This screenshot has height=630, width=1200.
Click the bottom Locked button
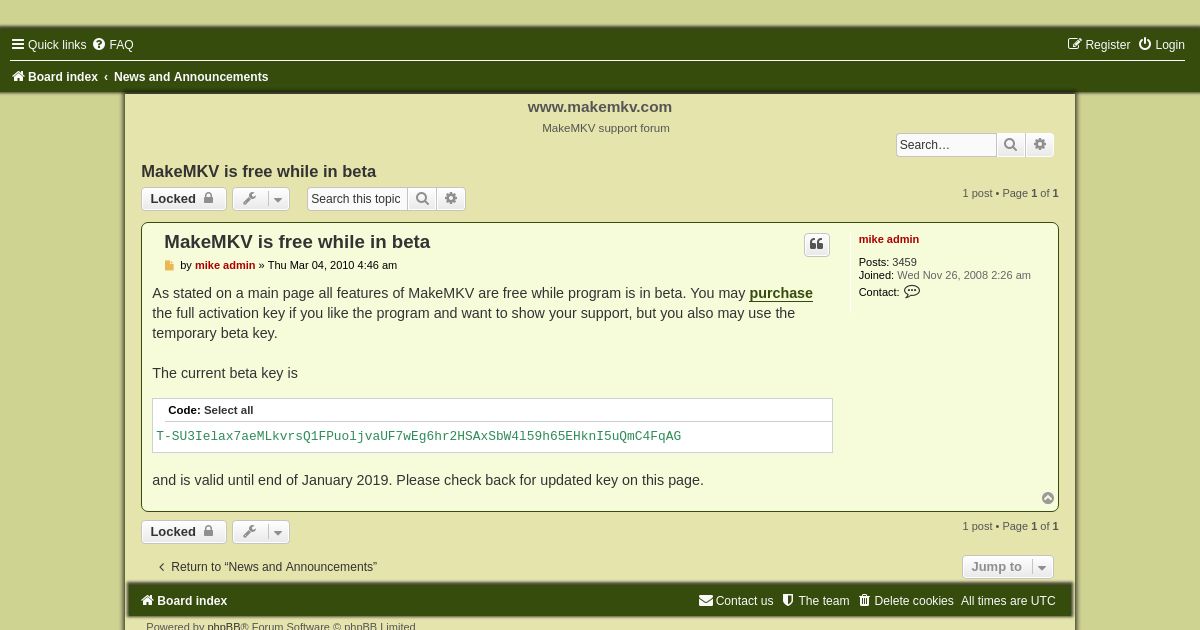pyautogui.click(x=183, y=532)
